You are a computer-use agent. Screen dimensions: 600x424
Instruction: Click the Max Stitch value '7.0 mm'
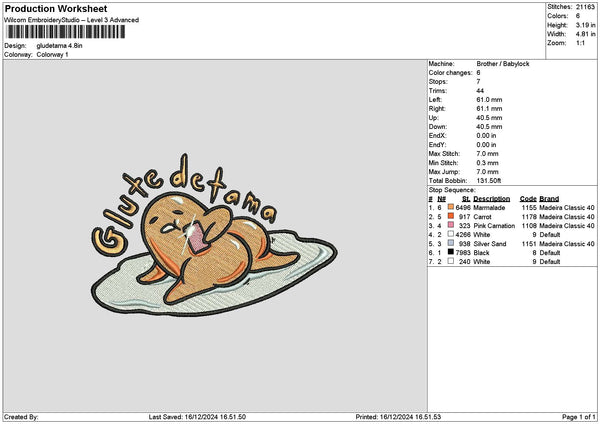[487, 153]
